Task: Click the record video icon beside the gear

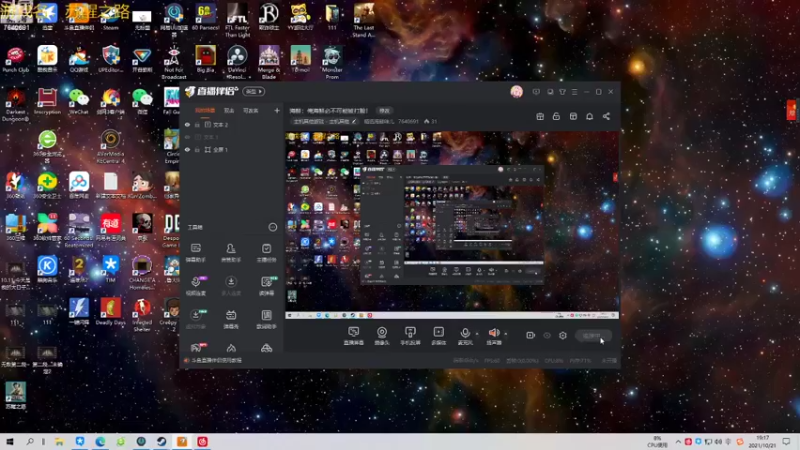Action: [x=530, y=335]
